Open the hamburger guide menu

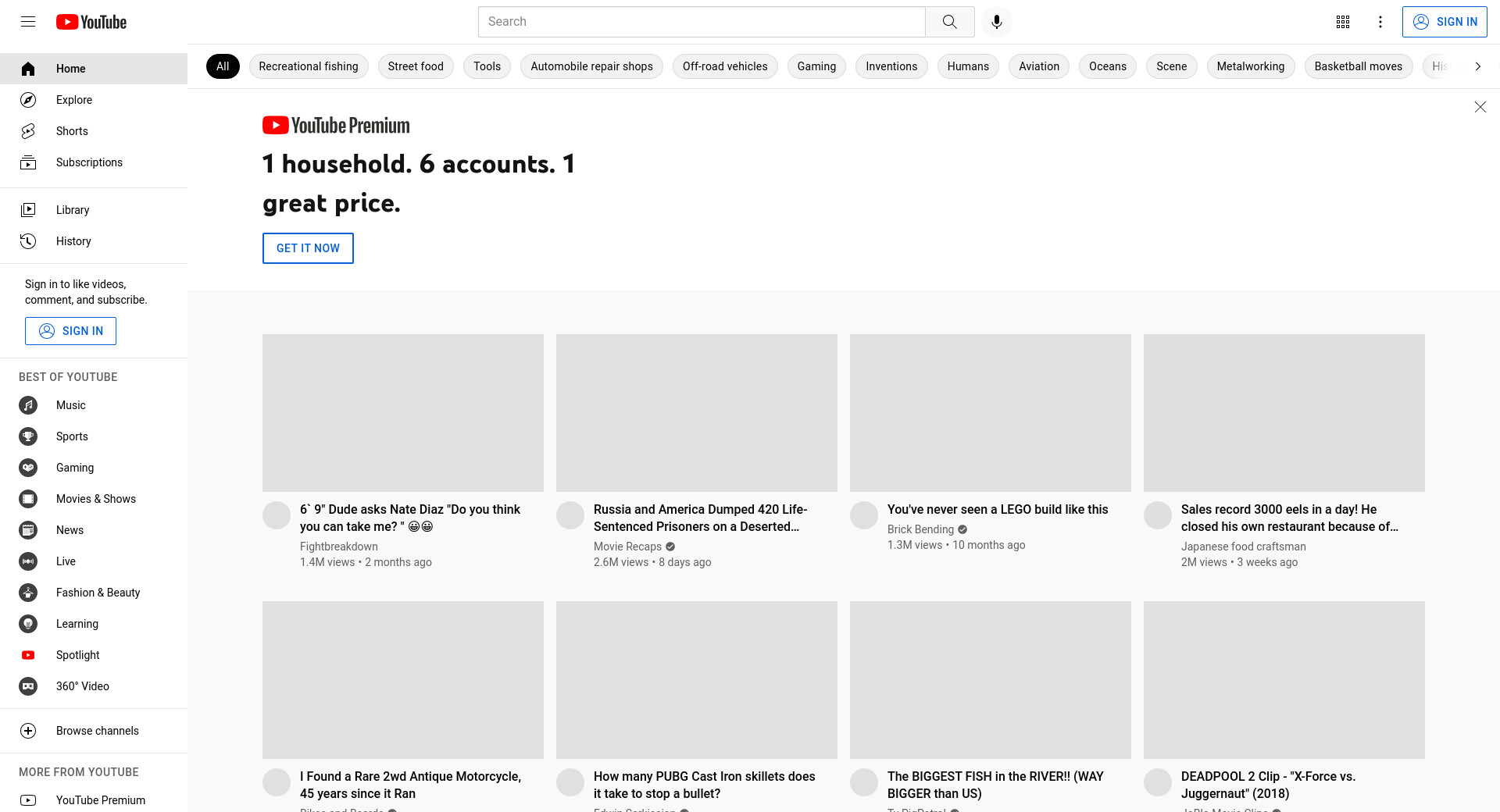coord(28,22)
